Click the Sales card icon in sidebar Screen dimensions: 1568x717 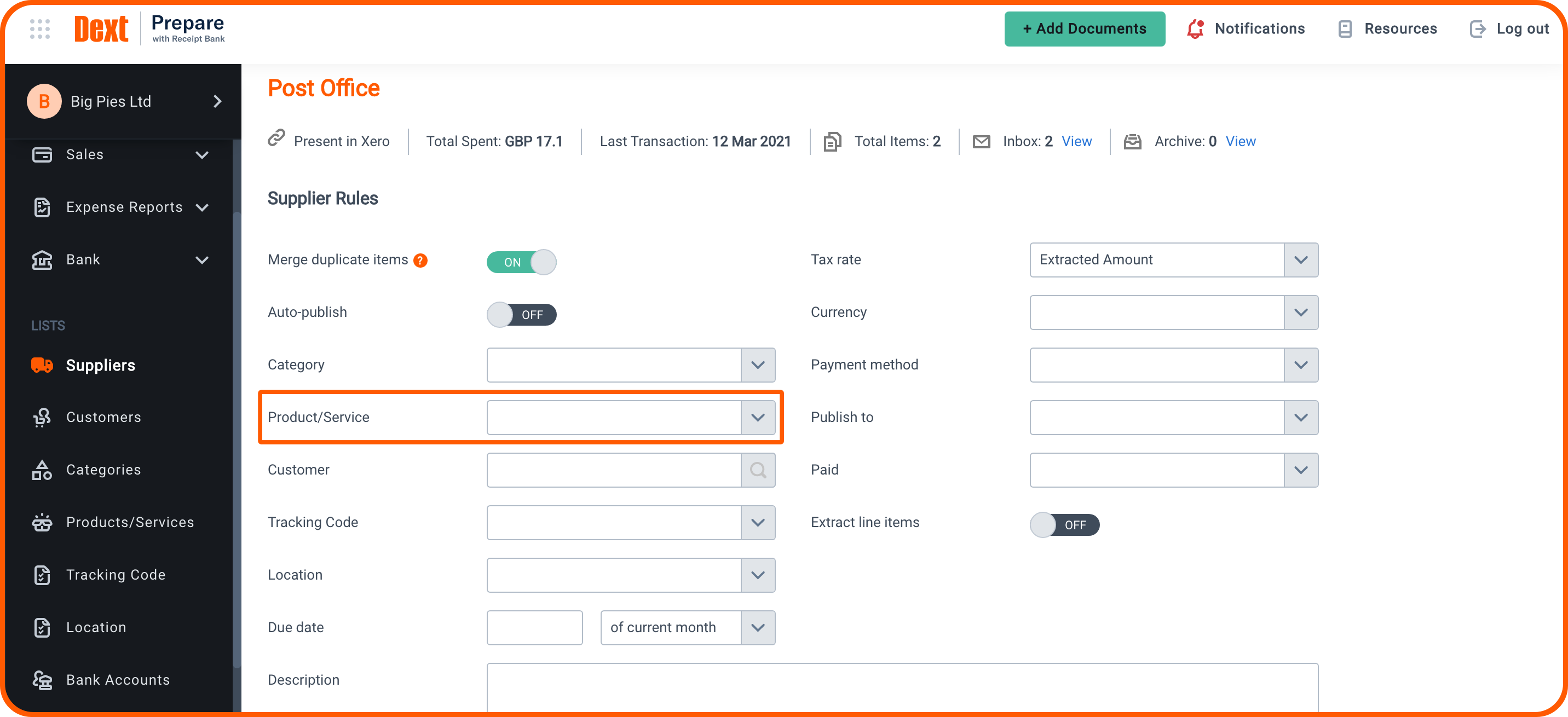pyautogui.click(x=42, y=154)
